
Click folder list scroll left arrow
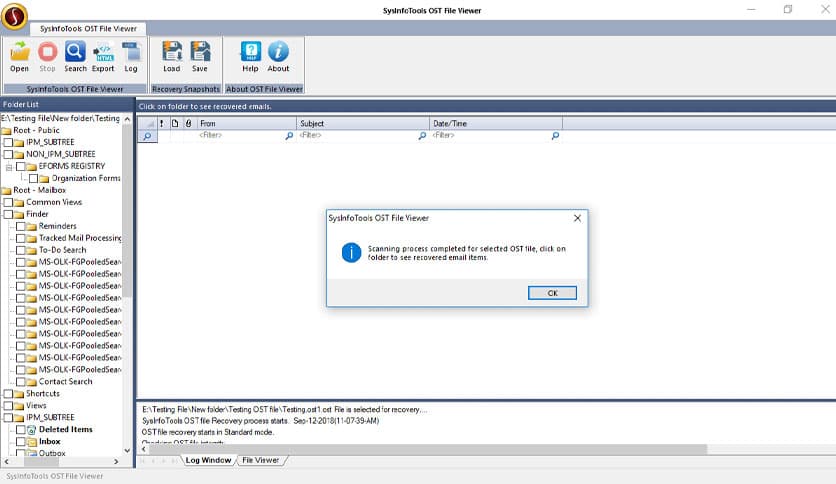tap(6, 462)
